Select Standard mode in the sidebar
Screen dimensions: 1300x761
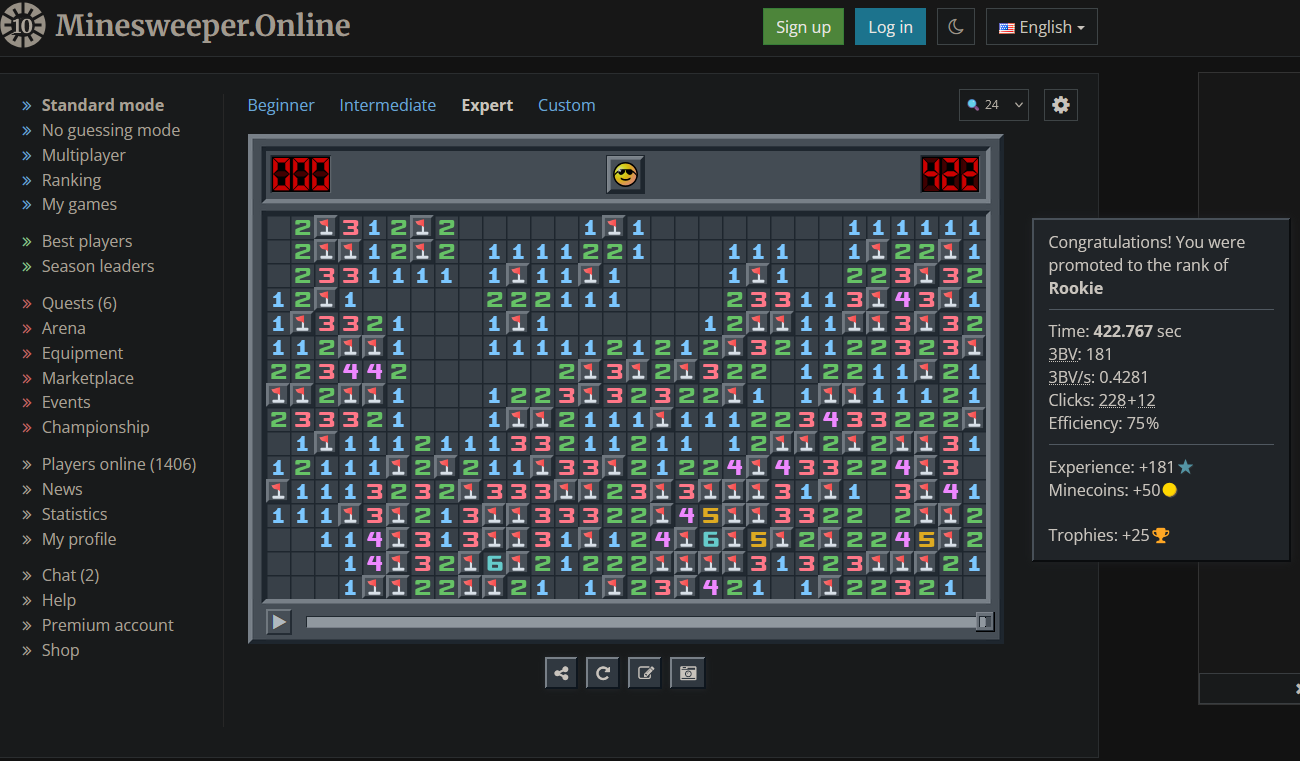(x=103, y=105)
